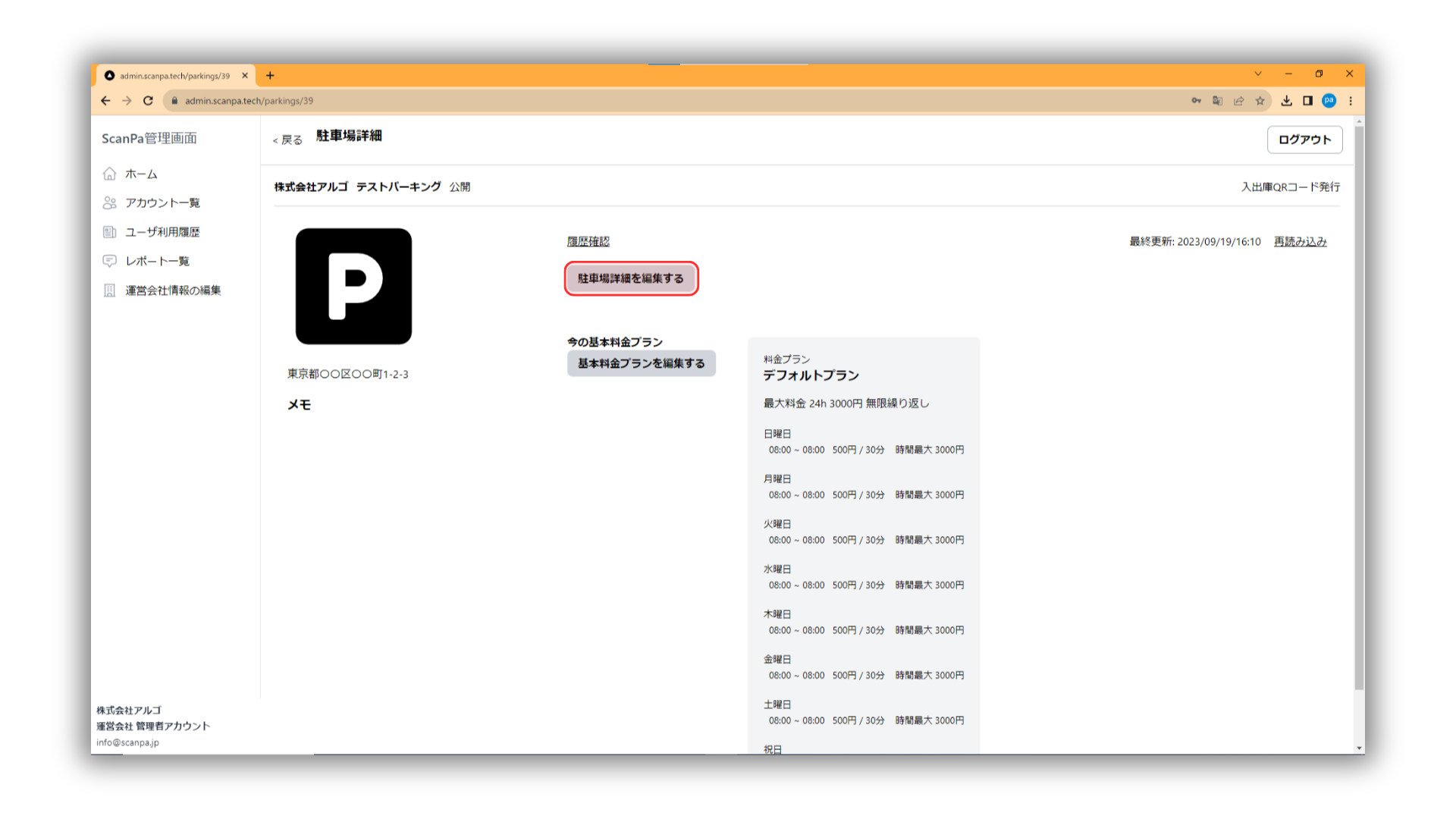Bookmark this page with the star icon
The width and height of the screenshot is (1456, 819).
(x=1260, y=100)
